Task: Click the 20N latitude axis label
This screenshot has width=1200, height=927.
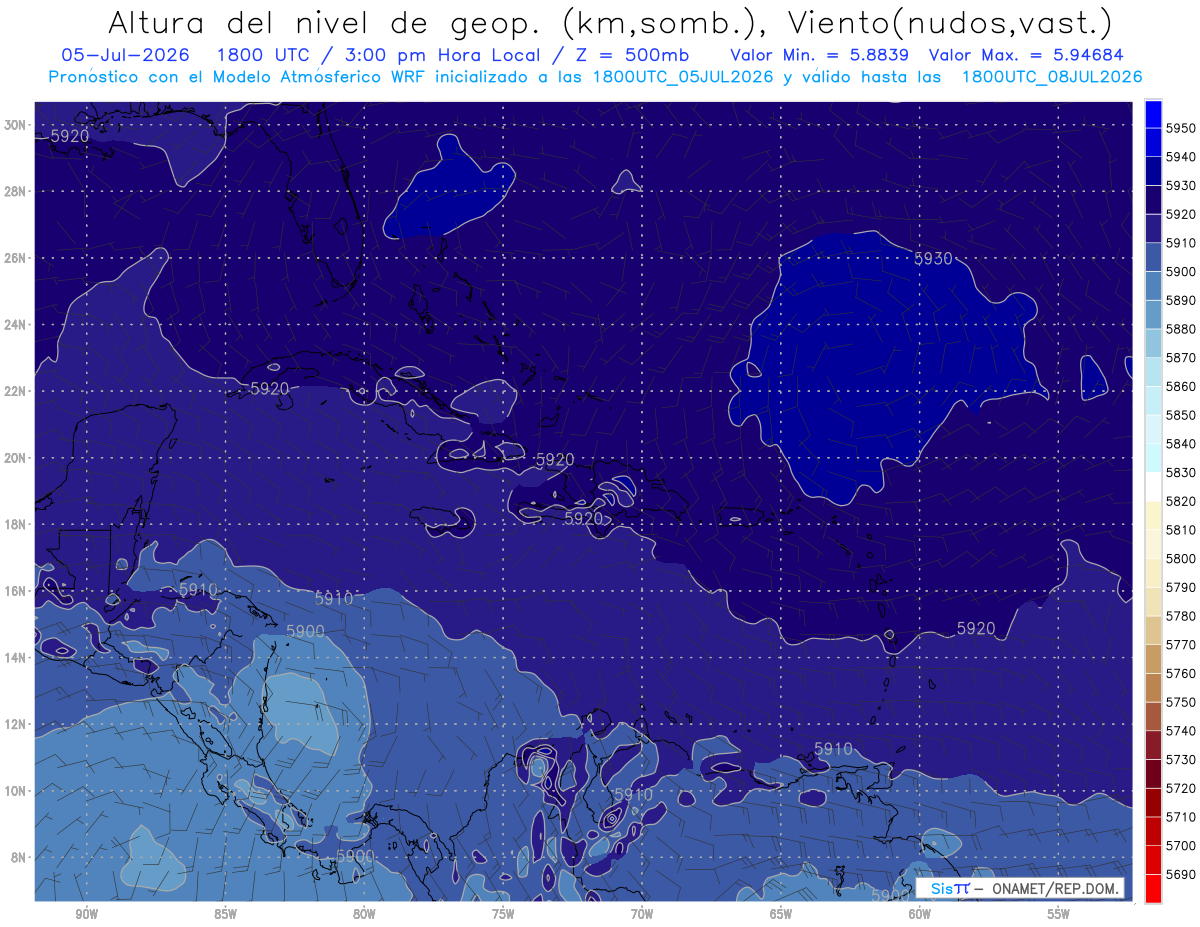Action: 16,458
